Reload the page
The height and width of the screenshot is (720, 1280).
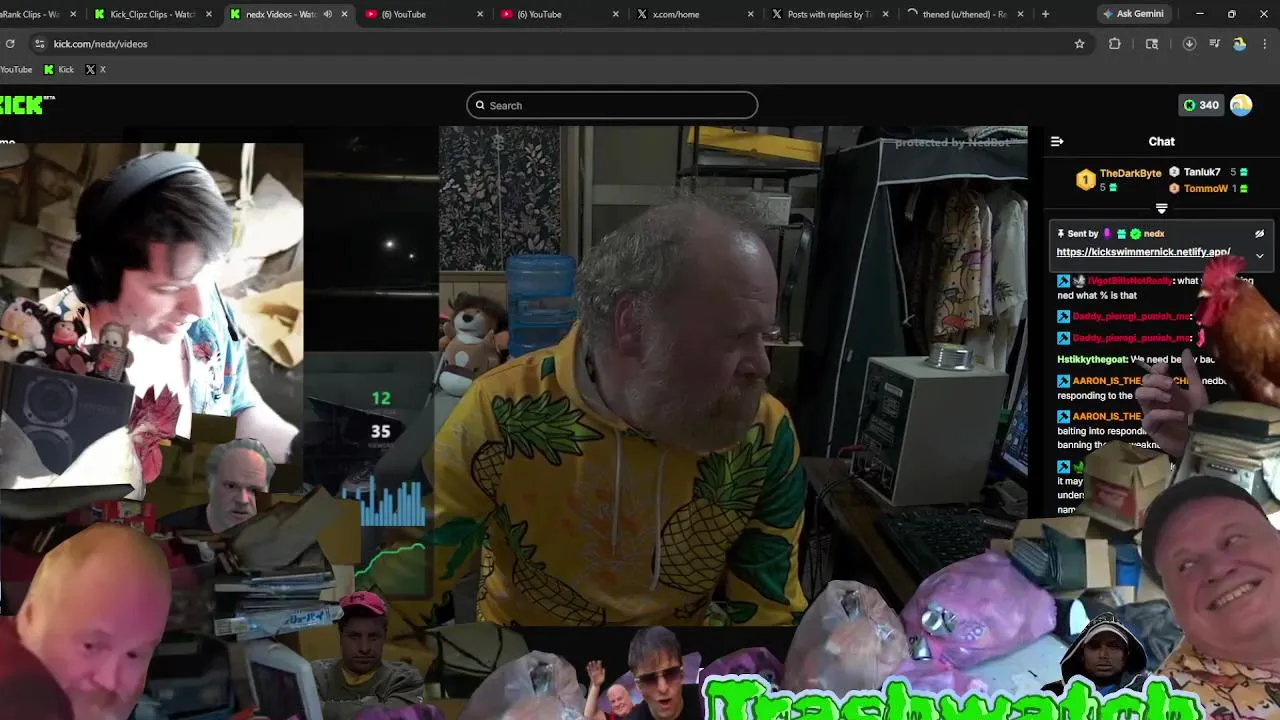click(x=10, y=44)
